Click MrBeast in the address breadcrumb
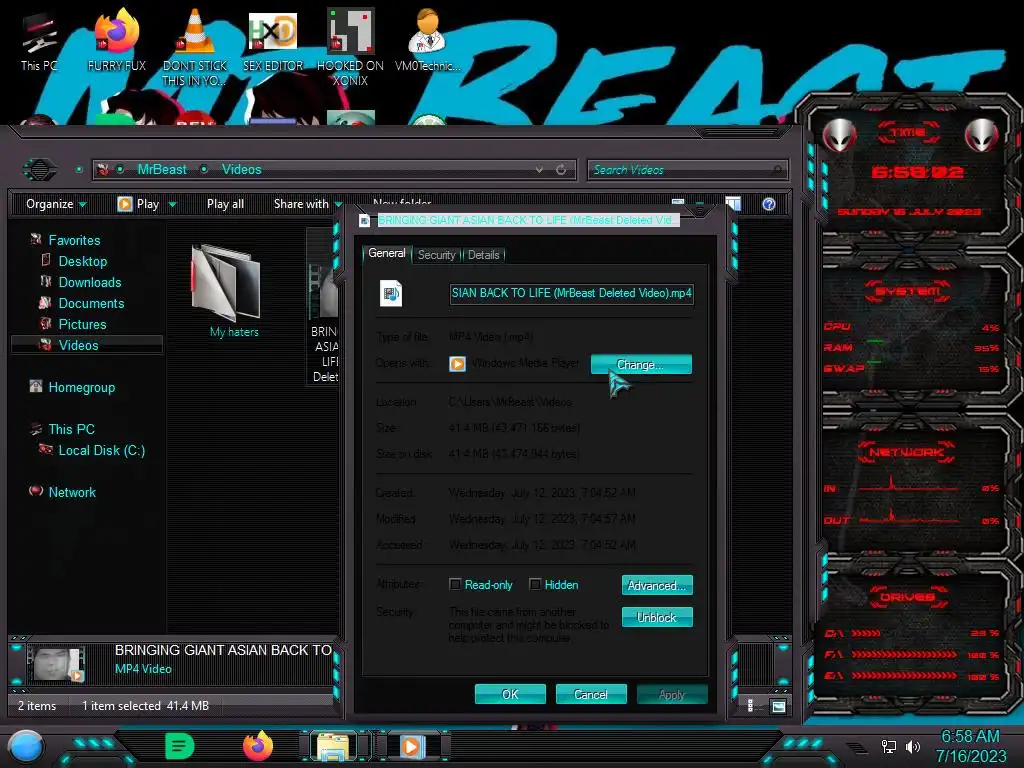The image size is (1024, 768). (162, 170)
